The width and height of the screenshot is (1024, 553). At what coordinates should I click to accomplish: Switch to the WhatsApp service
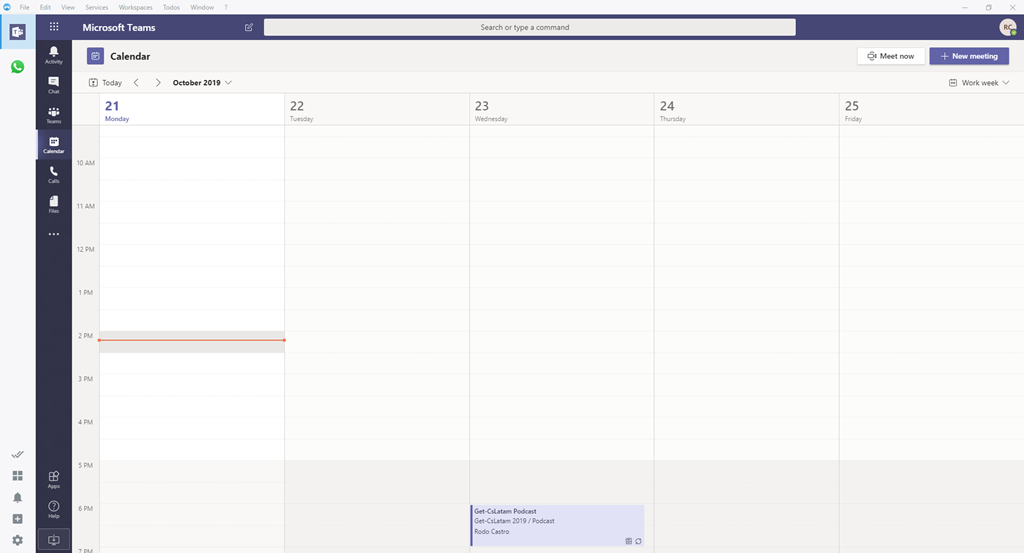click(x=17, y=67)
